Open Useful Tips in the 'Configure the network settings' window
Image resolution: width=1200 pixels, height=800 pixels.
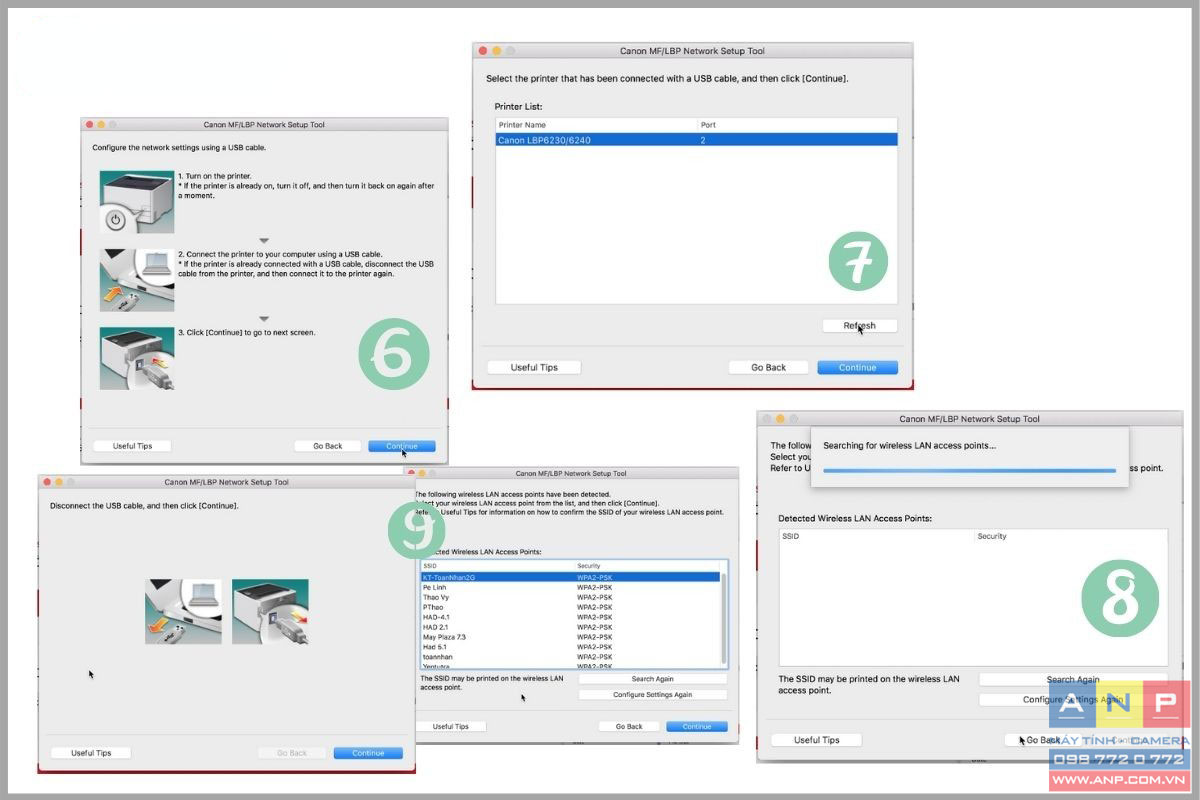pyautogui.click(x=131, y=446)
